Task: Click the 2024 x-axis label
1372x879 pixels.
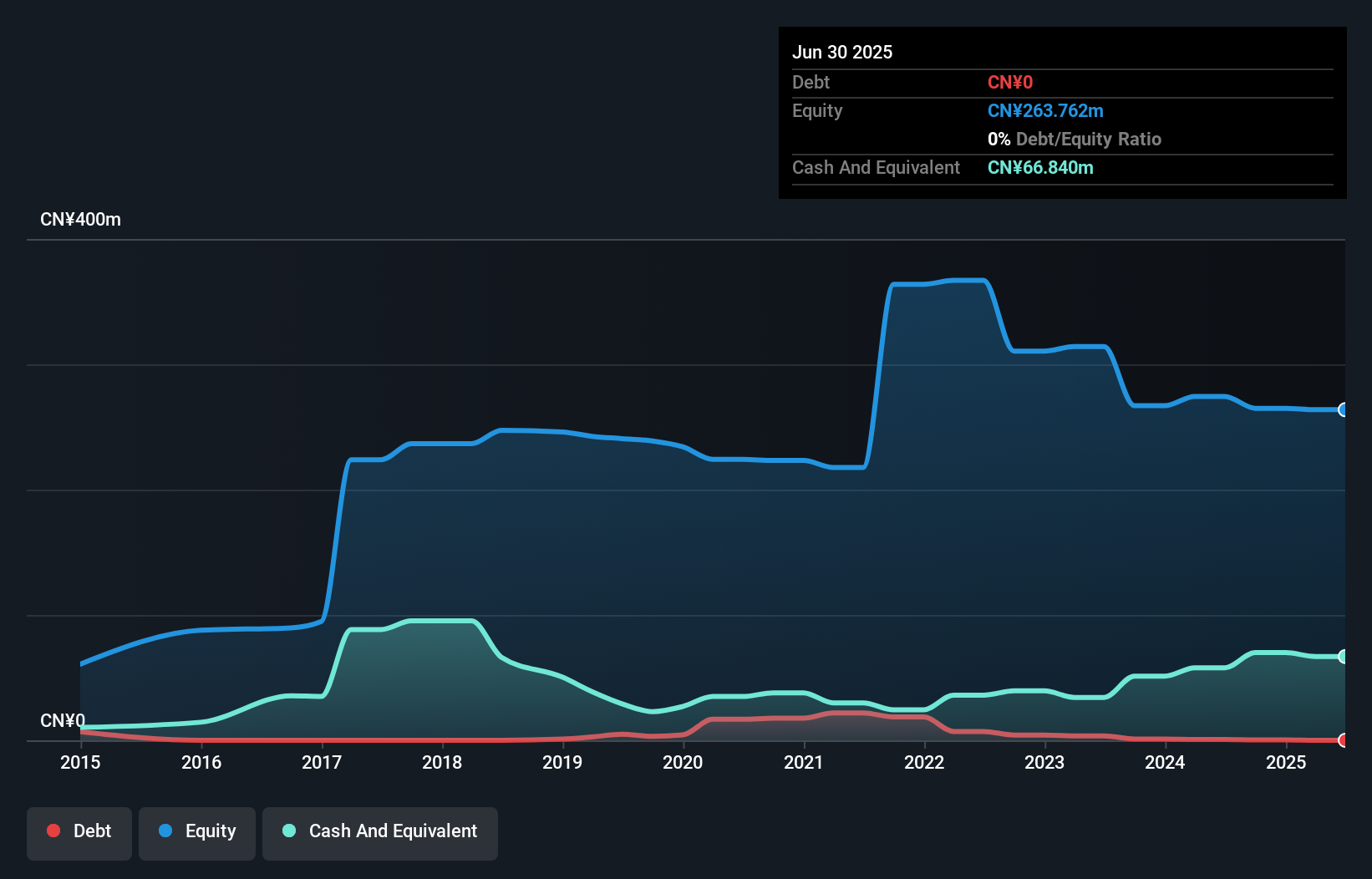Action: (1165, 762)
